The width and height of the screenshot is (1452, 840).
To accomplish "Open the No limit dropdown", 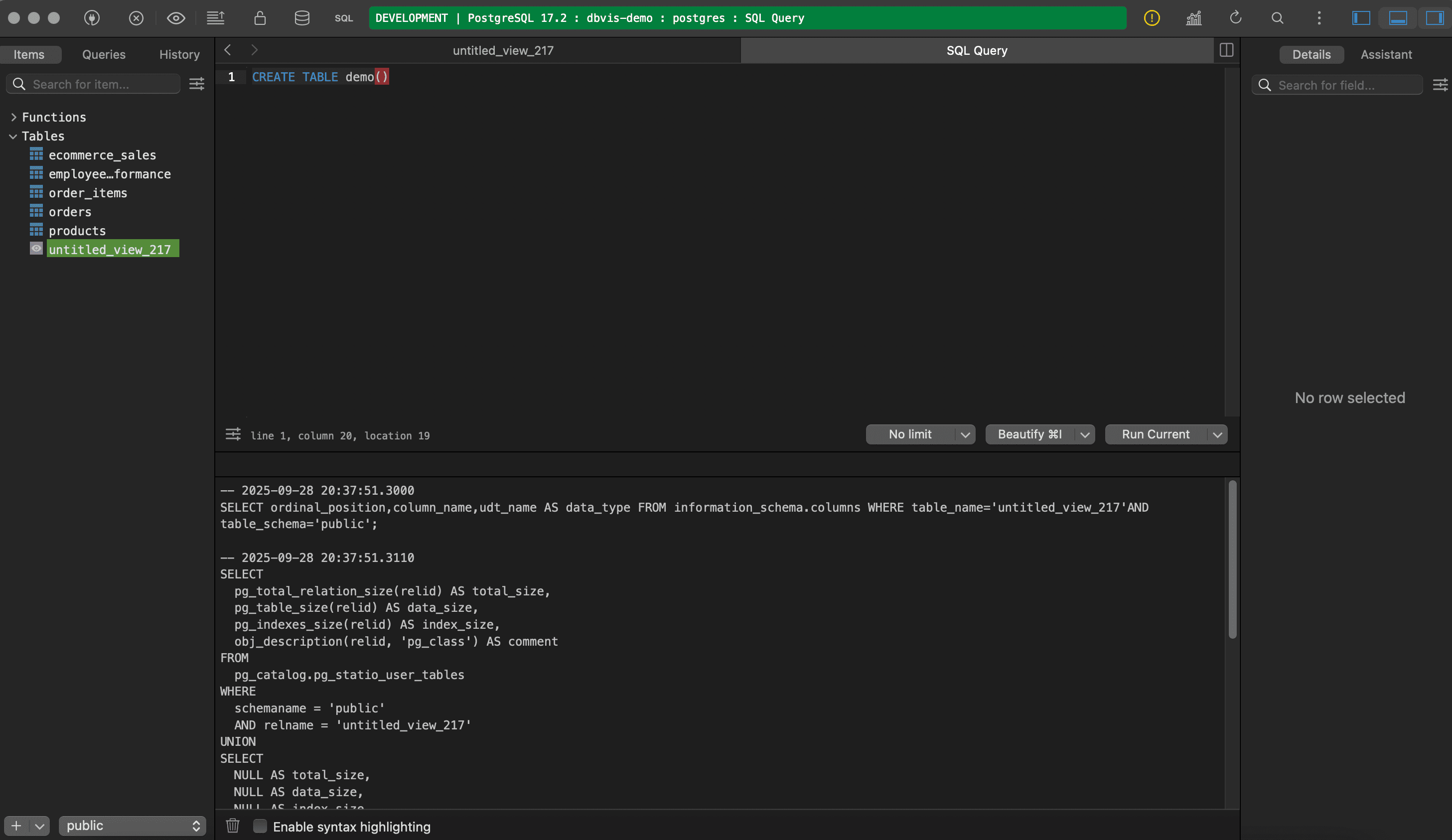I will [x=965, y=434].
